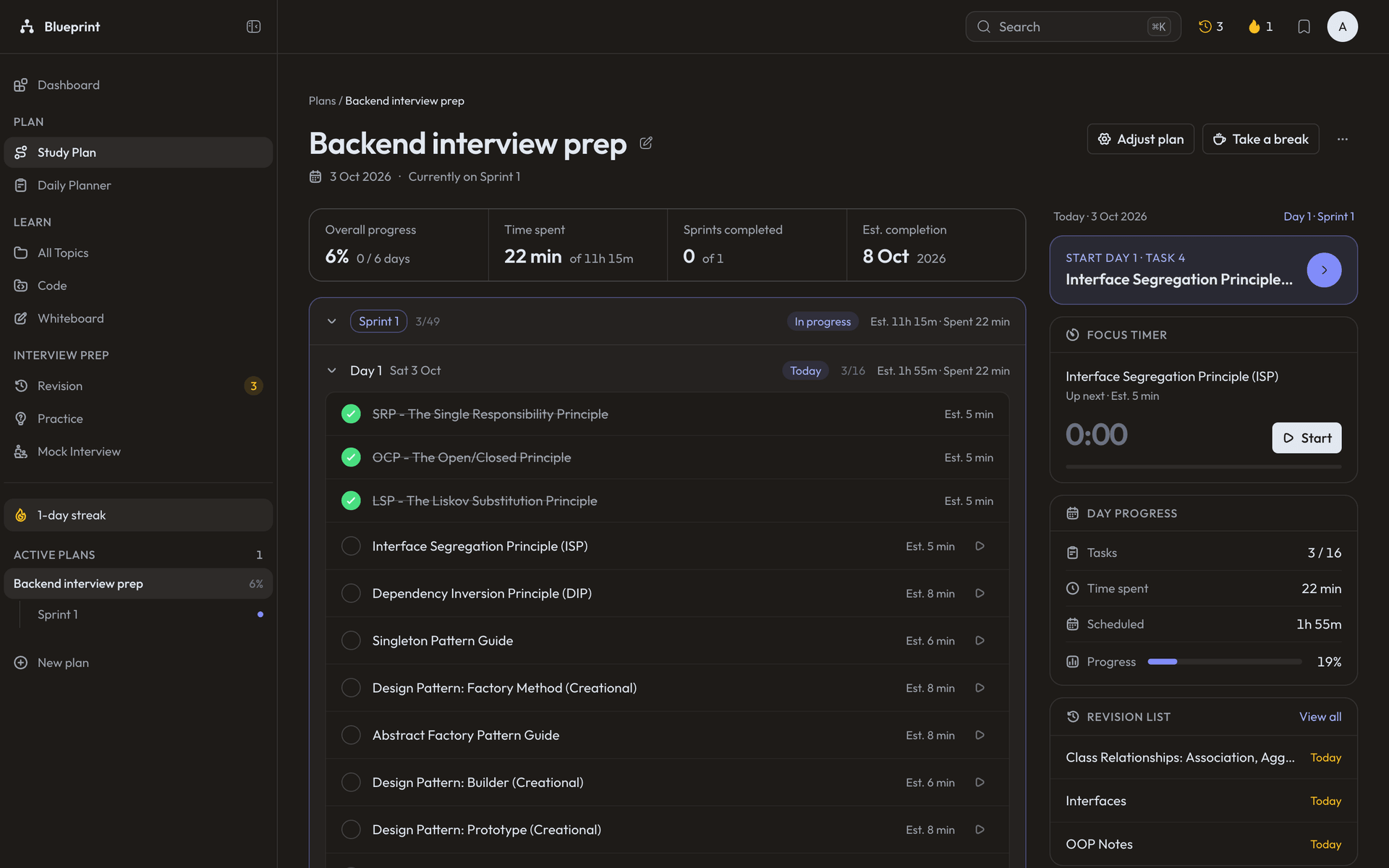This screenshot has width=1389, height=868.
Task: Open Revision in sidebar
Action: [x=138, y=386]
